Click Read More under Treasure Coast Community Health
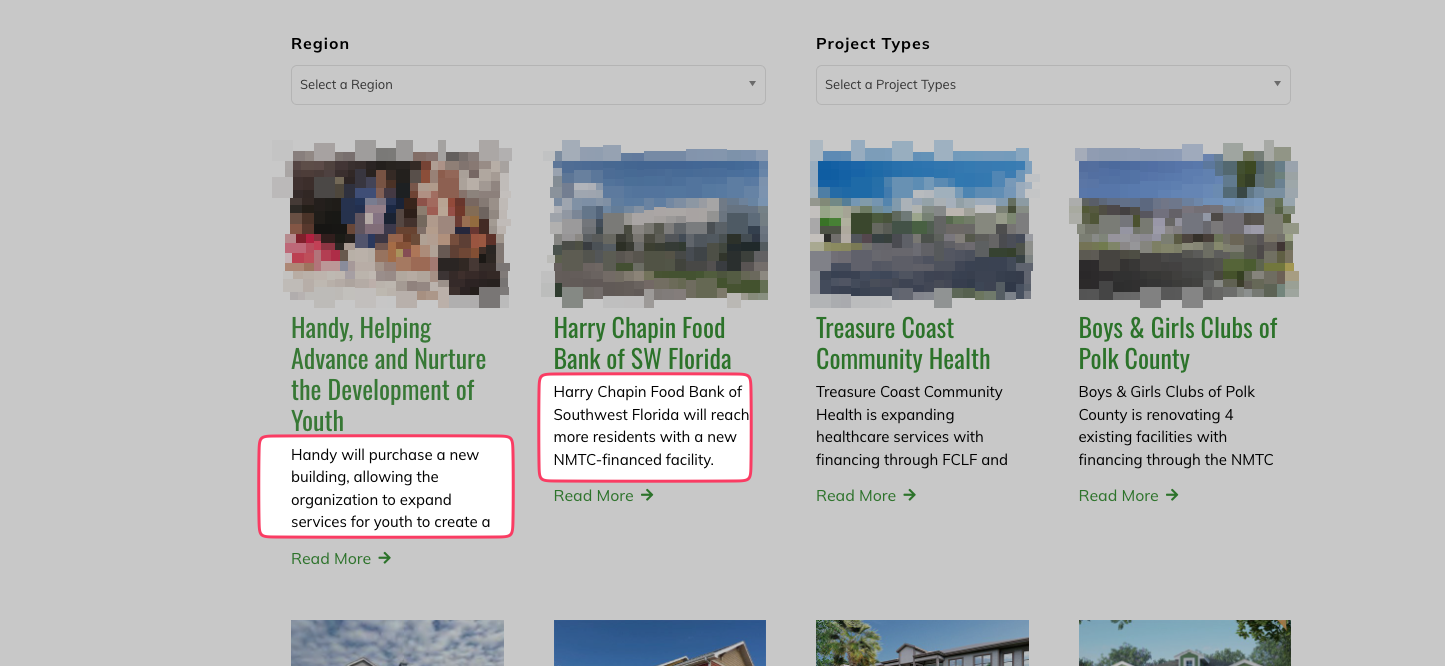1445x666 pixels. click(865, 495)
